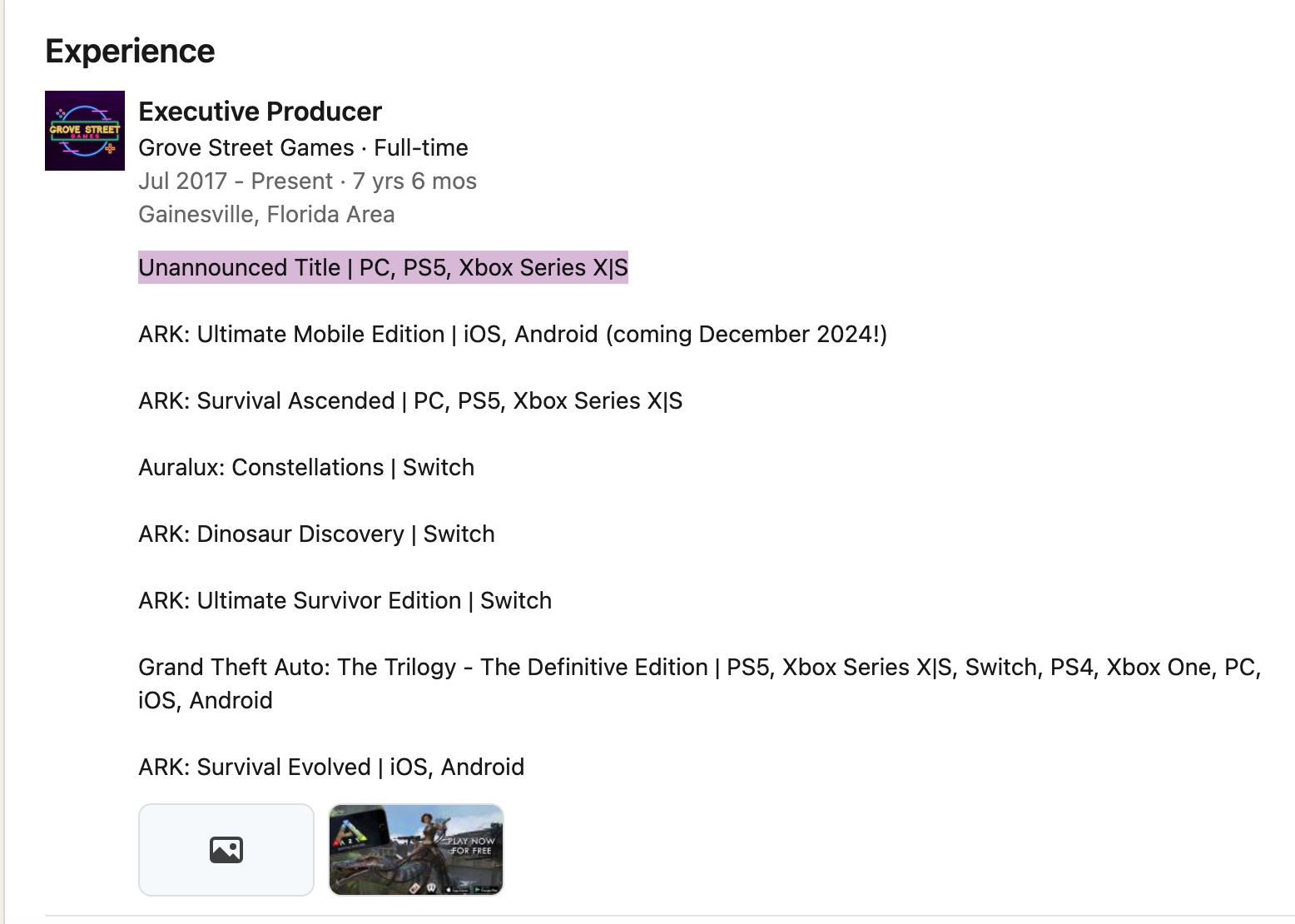Screen dimensions: 1295x924
Task: Click ARK: Ultimate Mobile Edition entry
Action: click(x=513, y=334)
